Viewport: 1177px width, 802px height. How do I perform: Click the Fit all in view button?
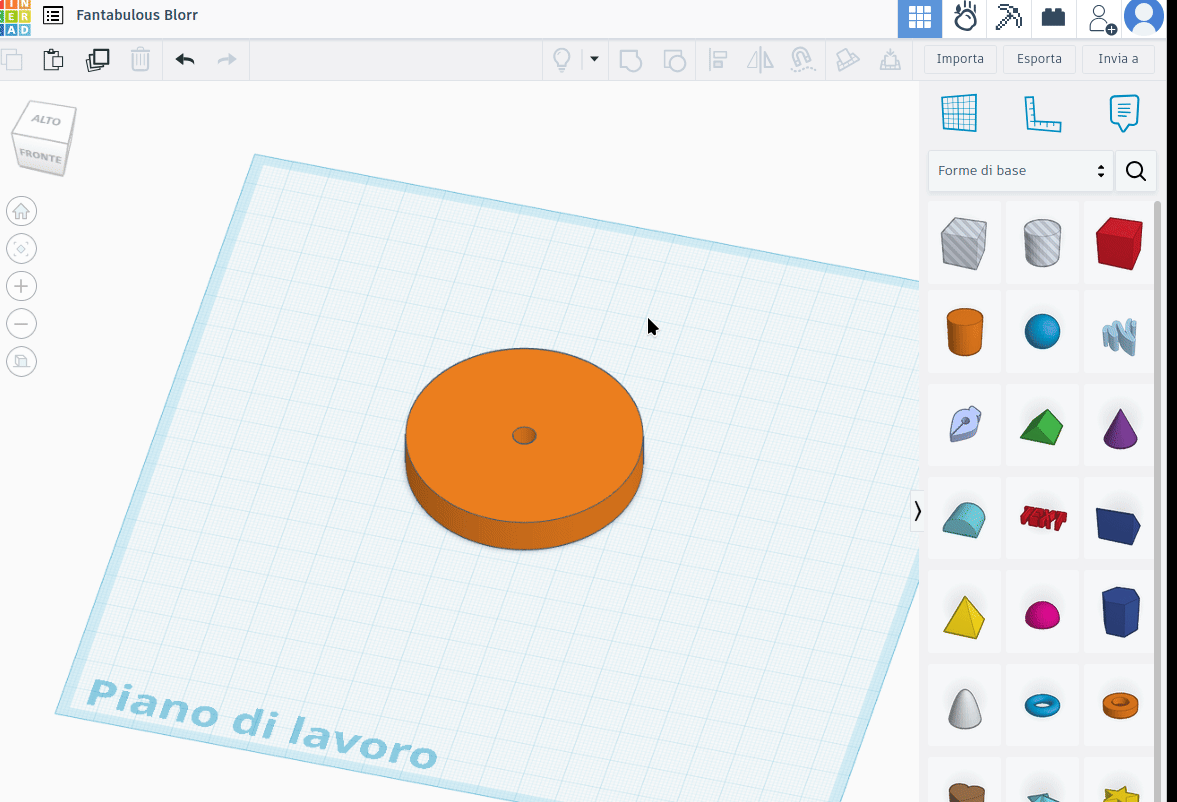[21, 249]
